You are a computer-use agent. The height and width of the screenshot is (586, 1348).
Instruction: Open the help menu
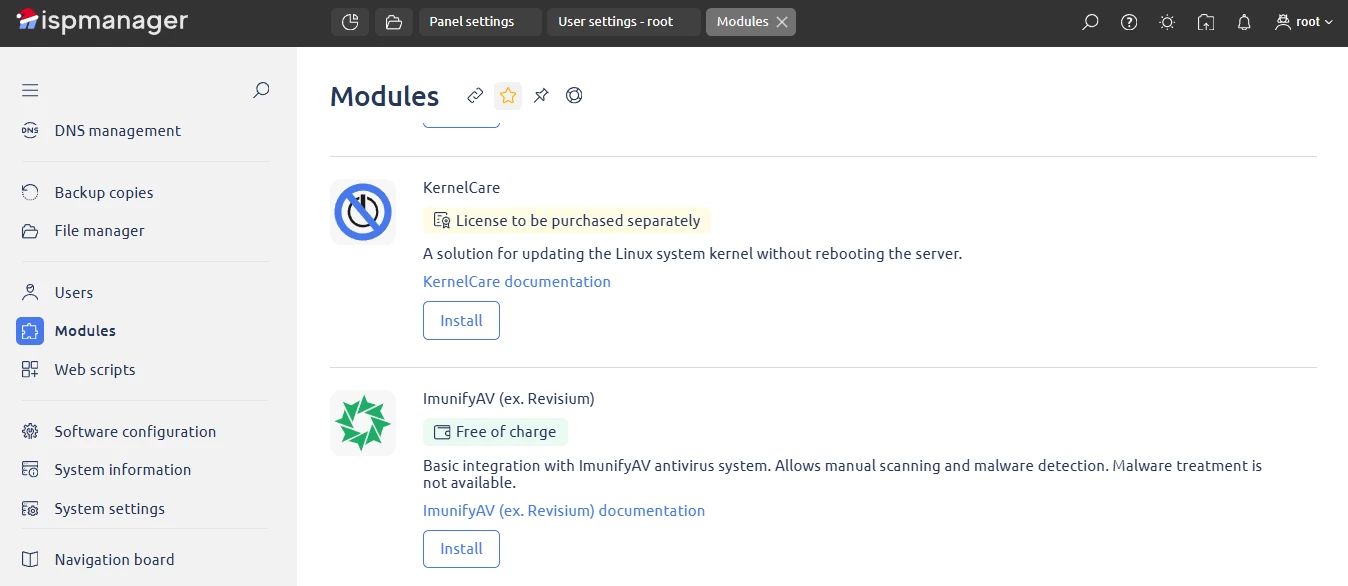click(1128, 21)
